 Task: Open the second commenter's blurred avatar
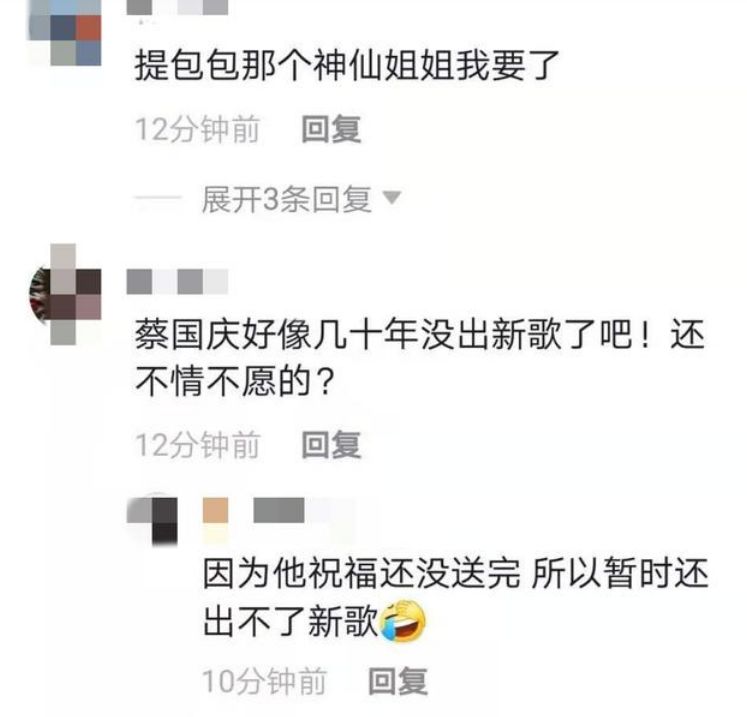(65, 294)
